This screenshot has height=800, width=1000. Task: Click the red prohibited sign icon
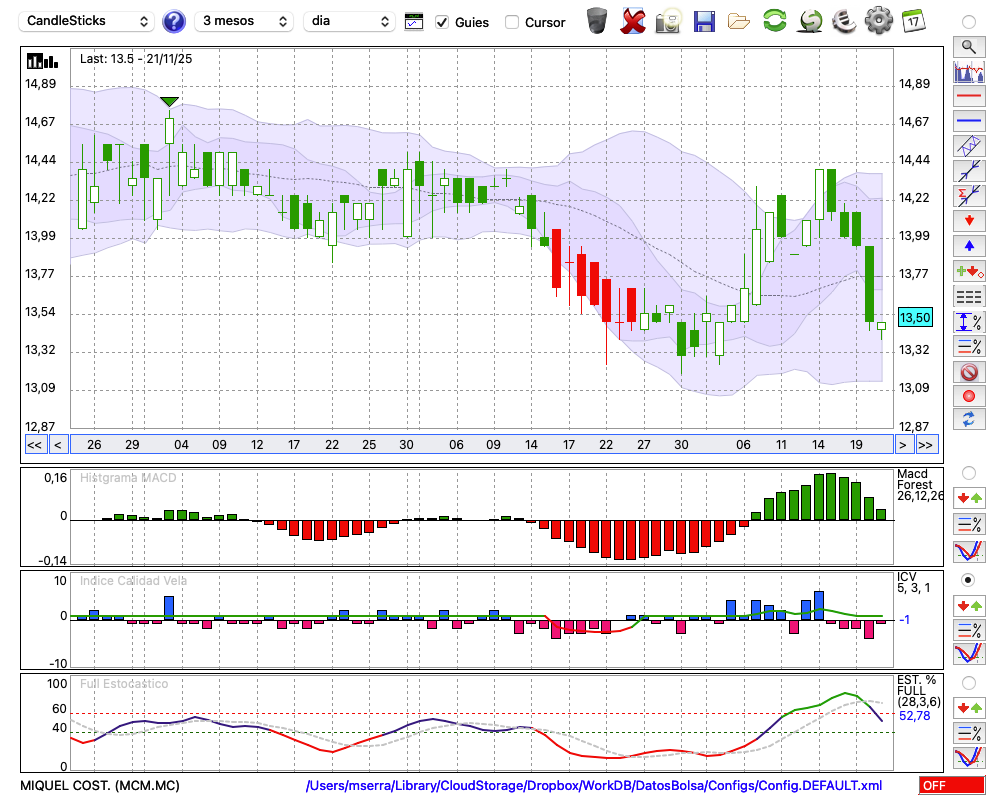pyautogui.click(x=969, y=371)
